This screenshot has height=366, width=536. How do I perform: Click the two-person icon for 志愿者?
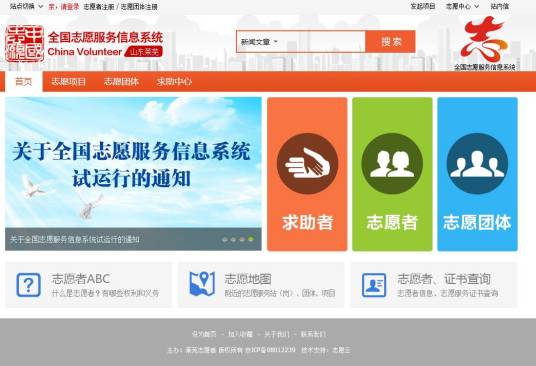tap(392, 164)
